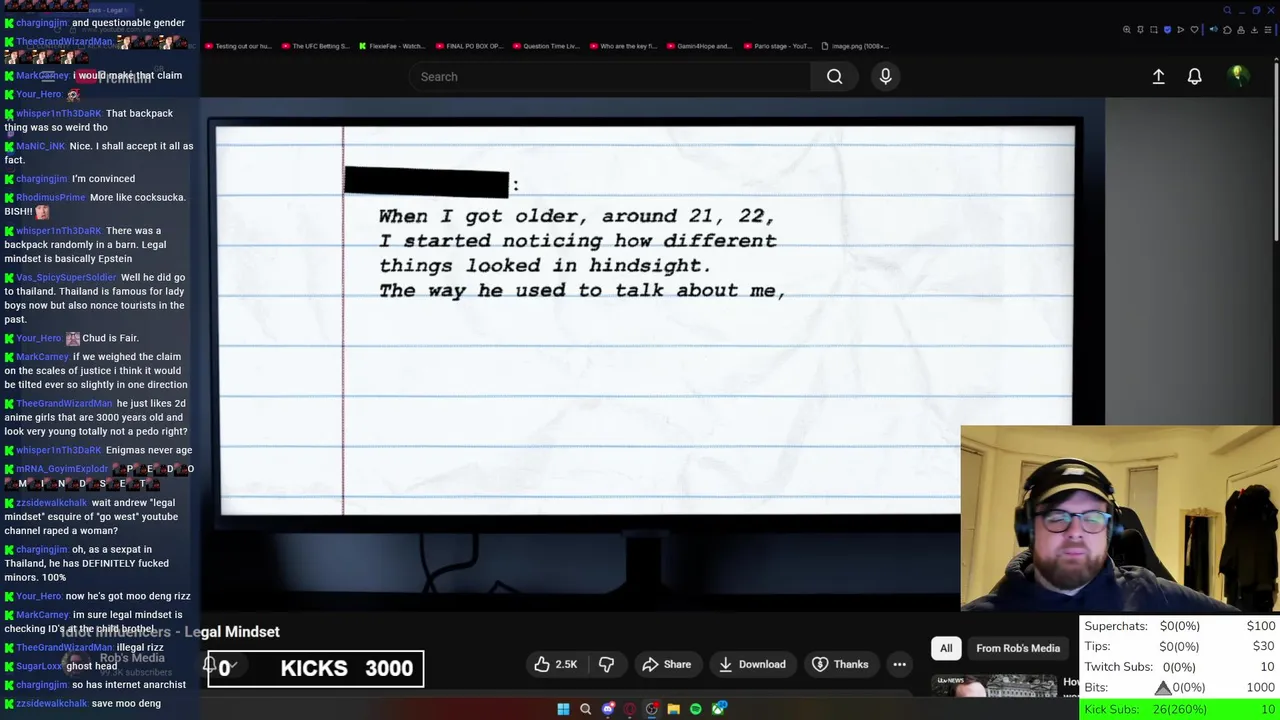The height and width of the screenshot is (720, 1280).
Task: Click the KICKS 3000 counter overlay
Action: (x=315, y=669)
